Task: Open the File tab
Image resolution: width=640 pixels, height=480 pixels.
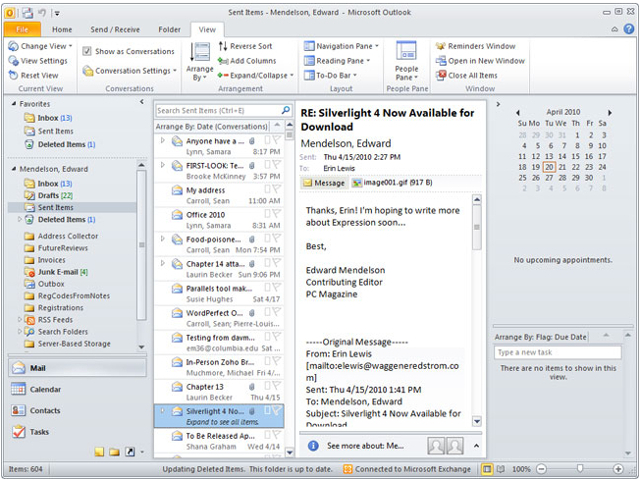Action: [x=22, y=29]
